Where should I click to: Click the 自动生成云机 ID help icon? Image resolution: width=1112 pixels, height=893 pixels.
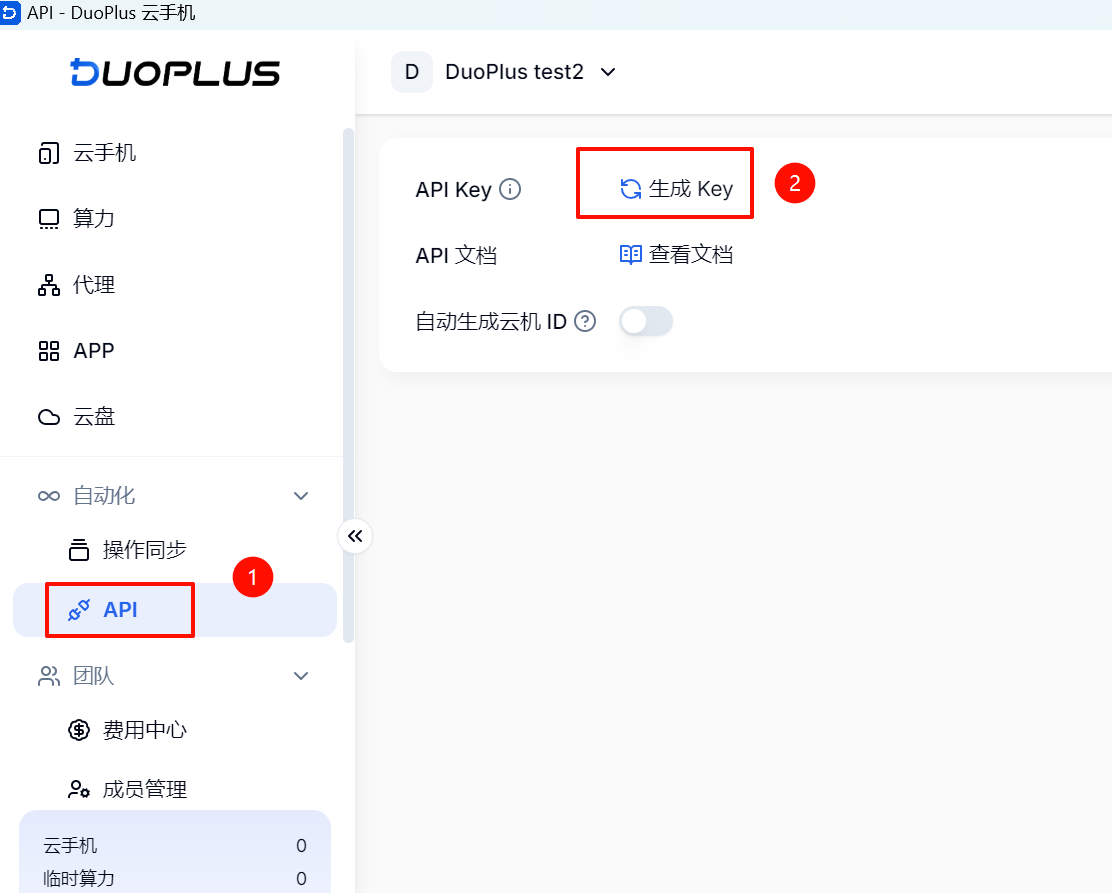[584, 321]
